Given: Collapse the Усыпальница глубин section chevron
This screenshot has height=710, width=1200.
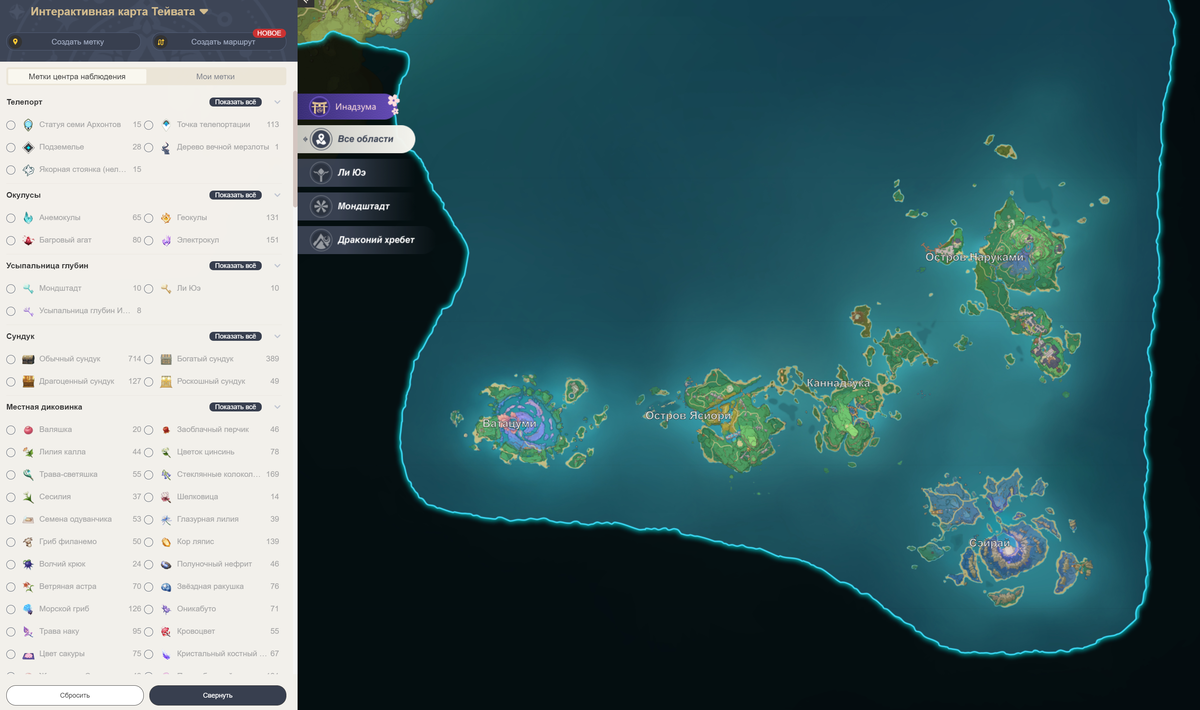Looking at the screenshot, I should coord(278,266).
